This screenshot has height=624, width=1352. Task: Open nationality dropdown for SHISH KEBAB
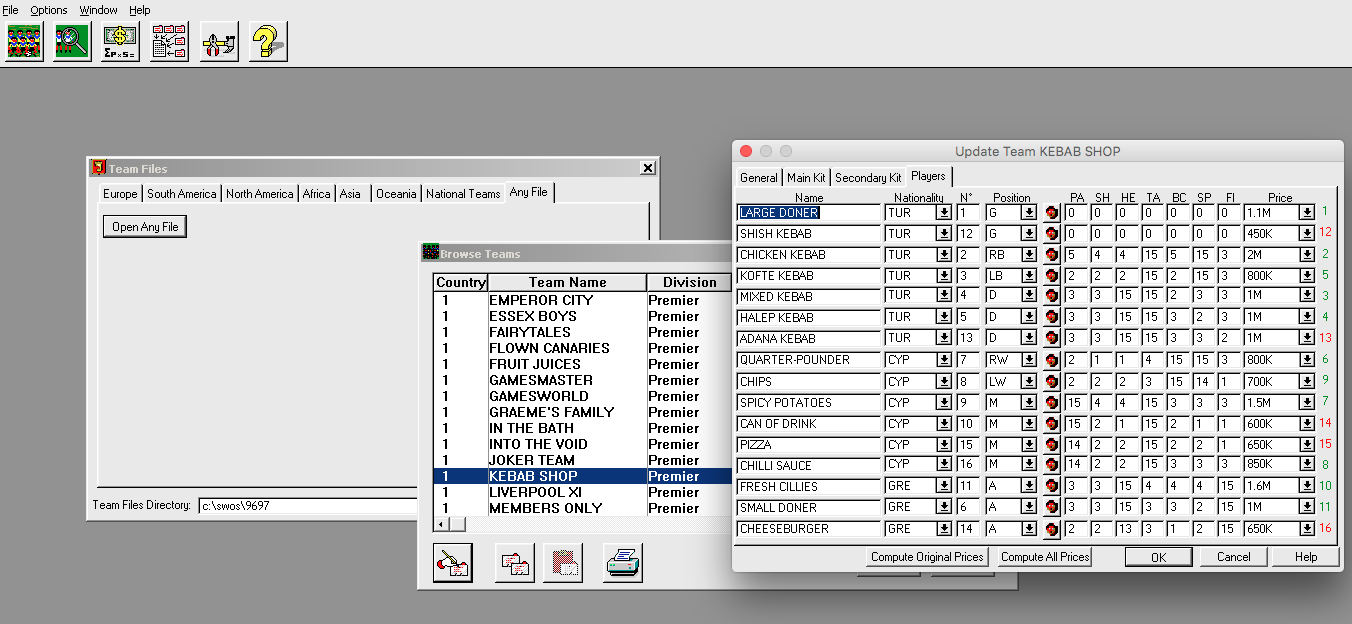[x=943, y=234]
